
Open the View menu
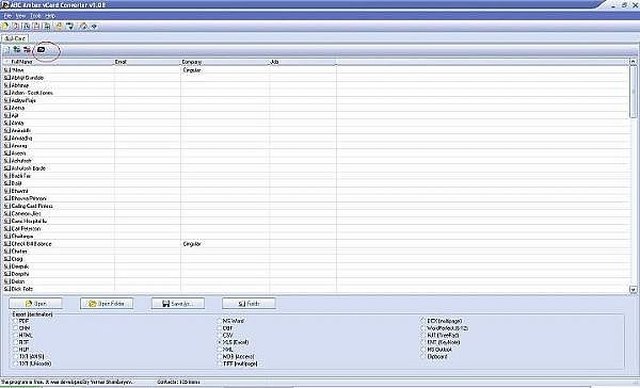click(x=20, y=16)
